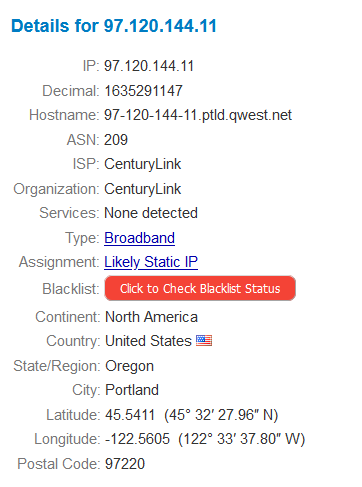Image resolution: width=362 pixels, height=487 pixels.
Task: Click the ISP value CenturyLink
Action: pos(143,164)
